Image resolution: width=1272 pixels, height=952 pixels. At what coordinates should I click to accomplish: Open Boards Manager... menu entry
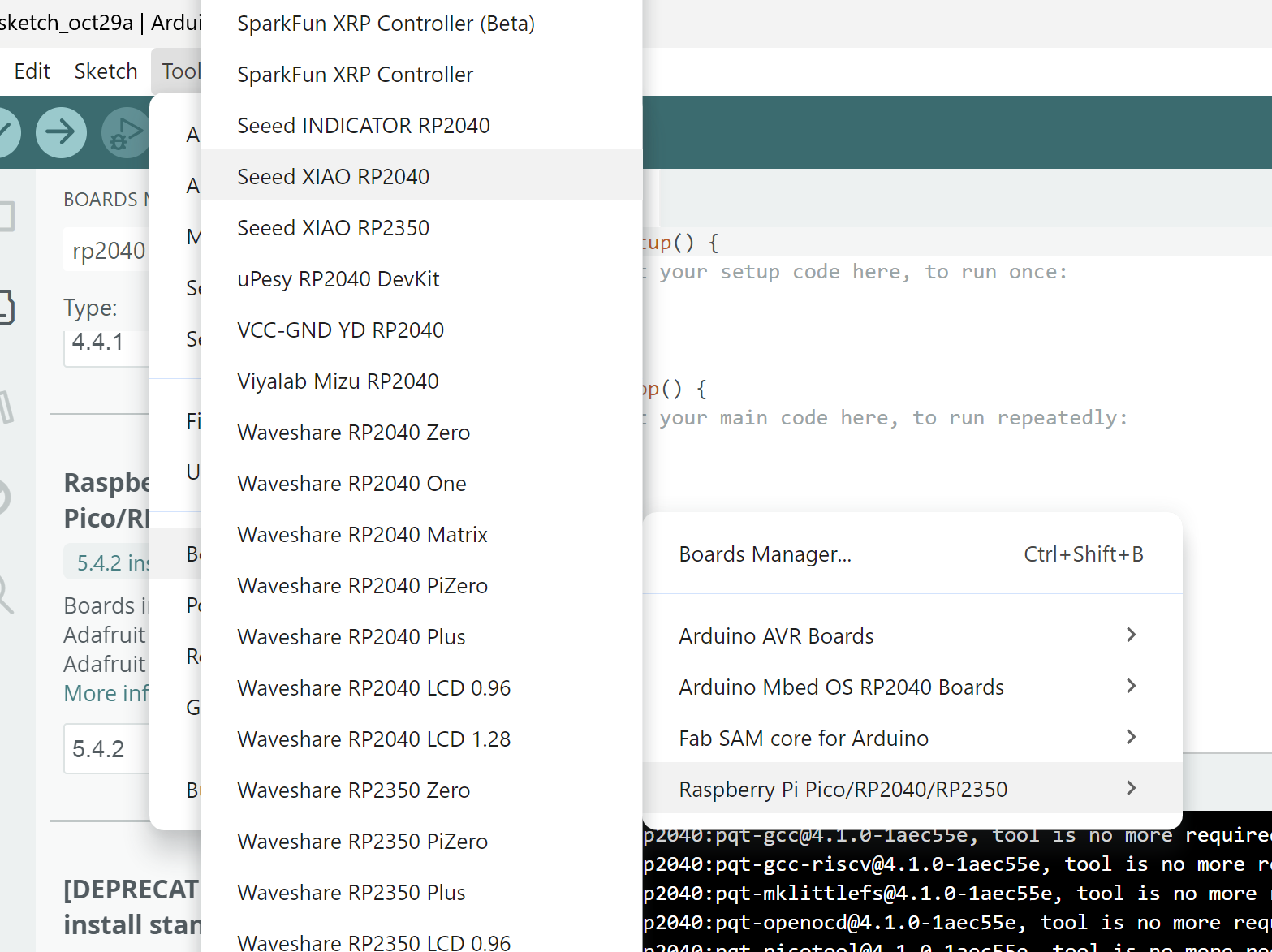(x=765, y=554)
